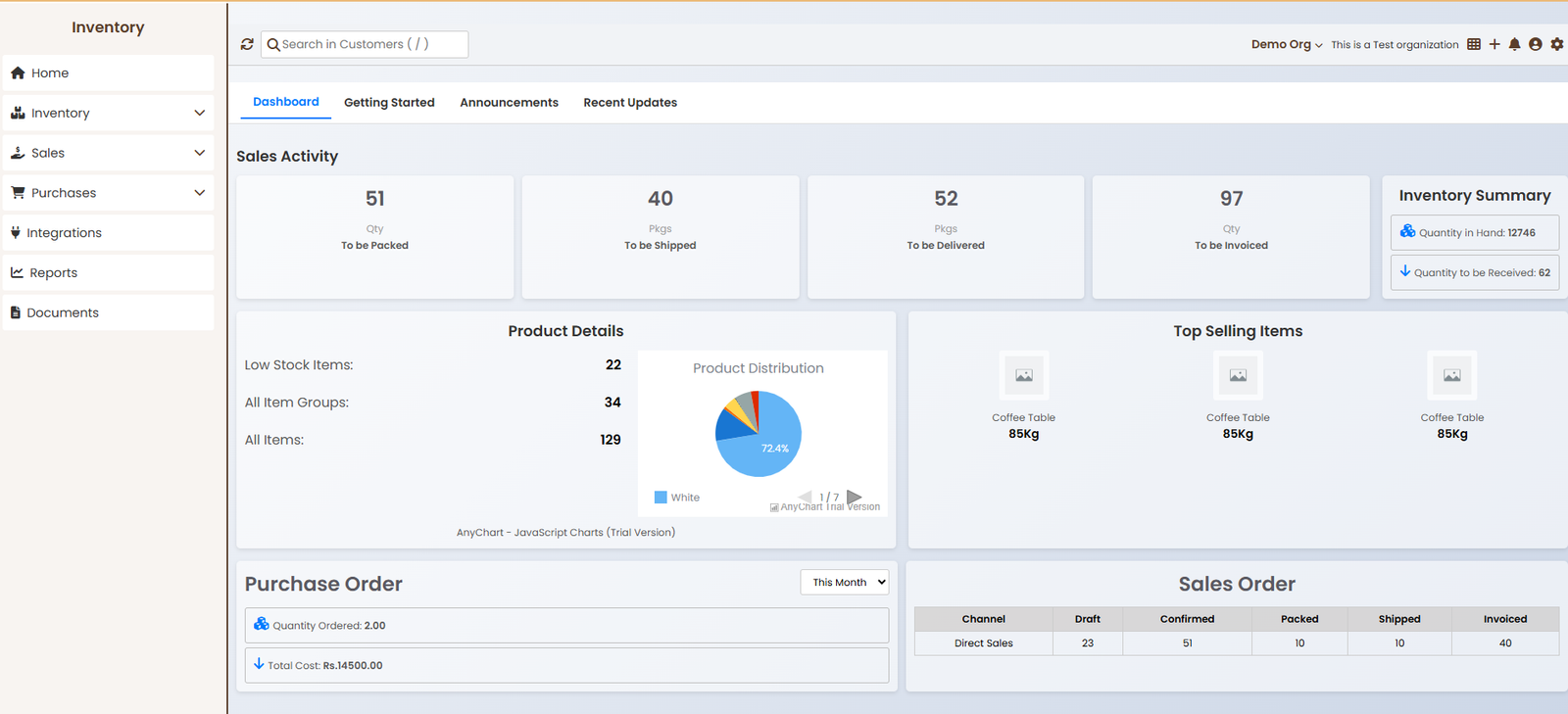1568x714 pixels.
Task: Open the Demo Org organization switcher
Action: [1286, 44]
